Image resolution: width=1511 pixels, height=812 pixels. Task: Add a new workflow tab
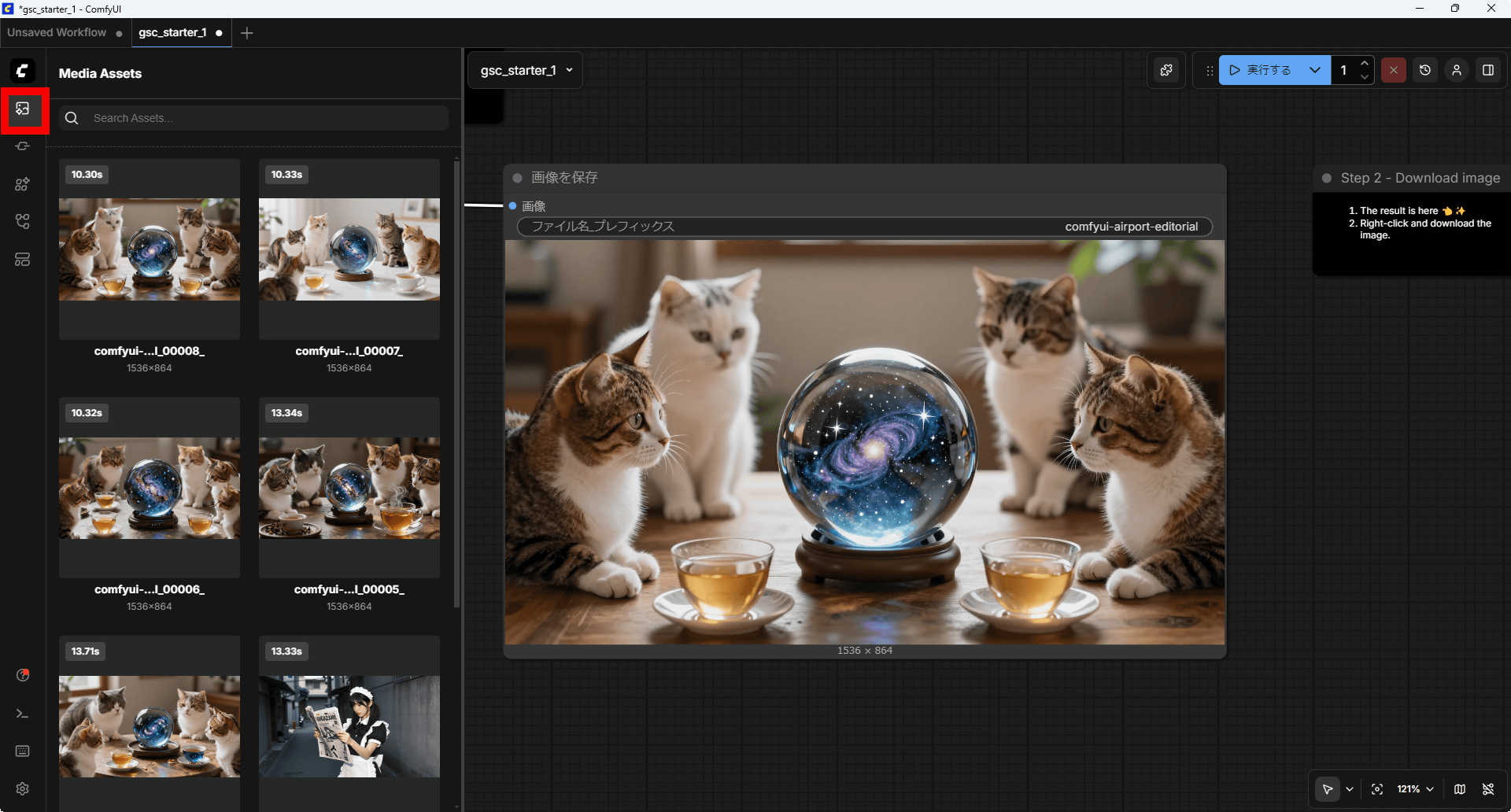click(x=247, y=33)
